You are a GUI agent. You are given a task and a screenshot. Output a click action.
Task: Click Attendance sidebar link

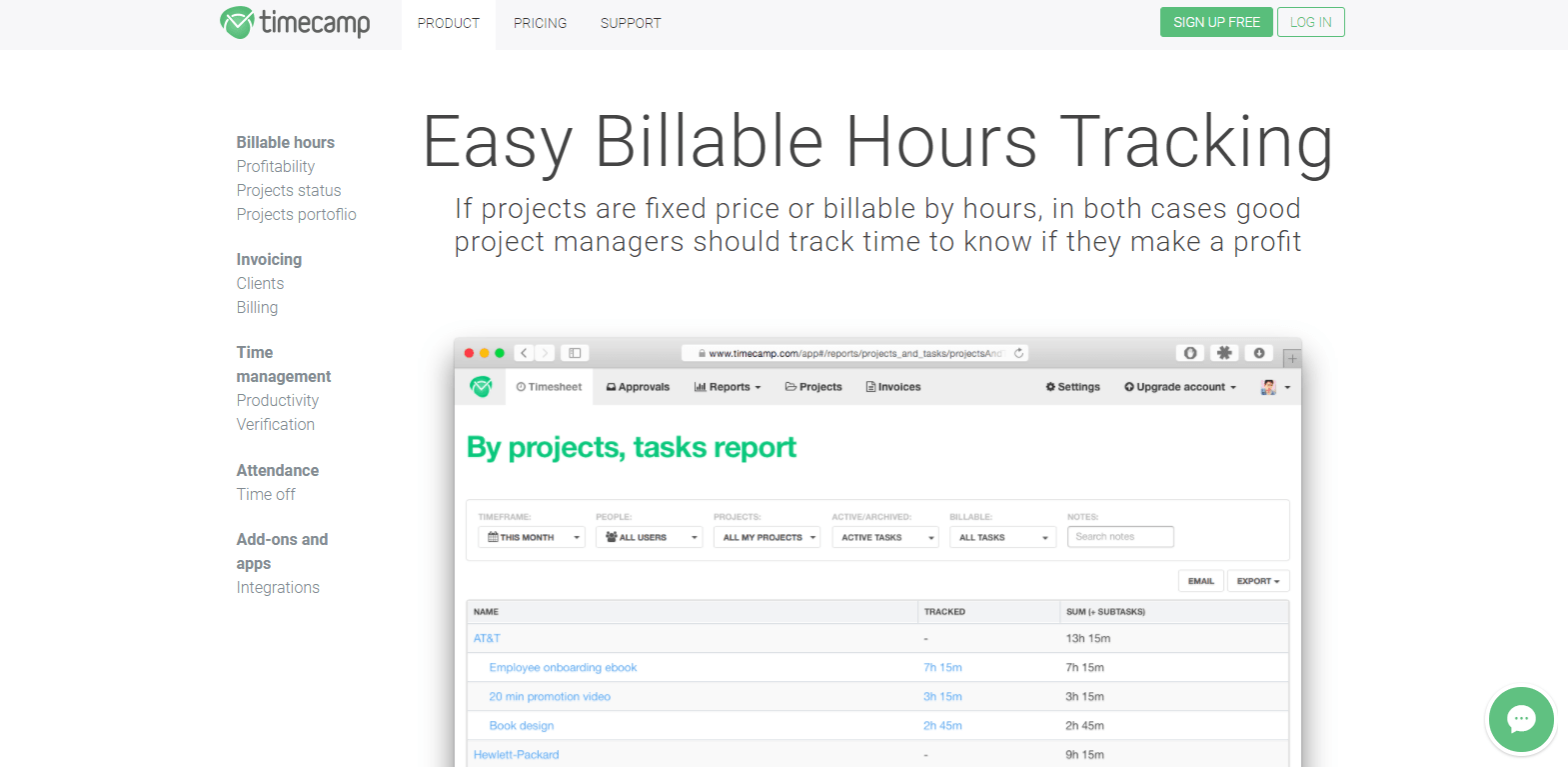click(x=278, y=470)
